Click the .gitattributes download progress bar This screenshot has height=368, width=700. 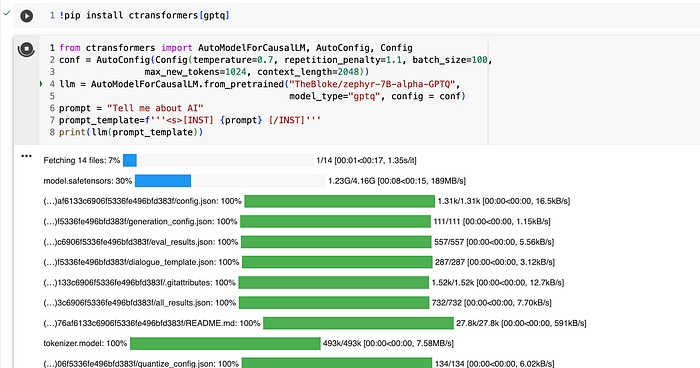click(x=334, y=283)
